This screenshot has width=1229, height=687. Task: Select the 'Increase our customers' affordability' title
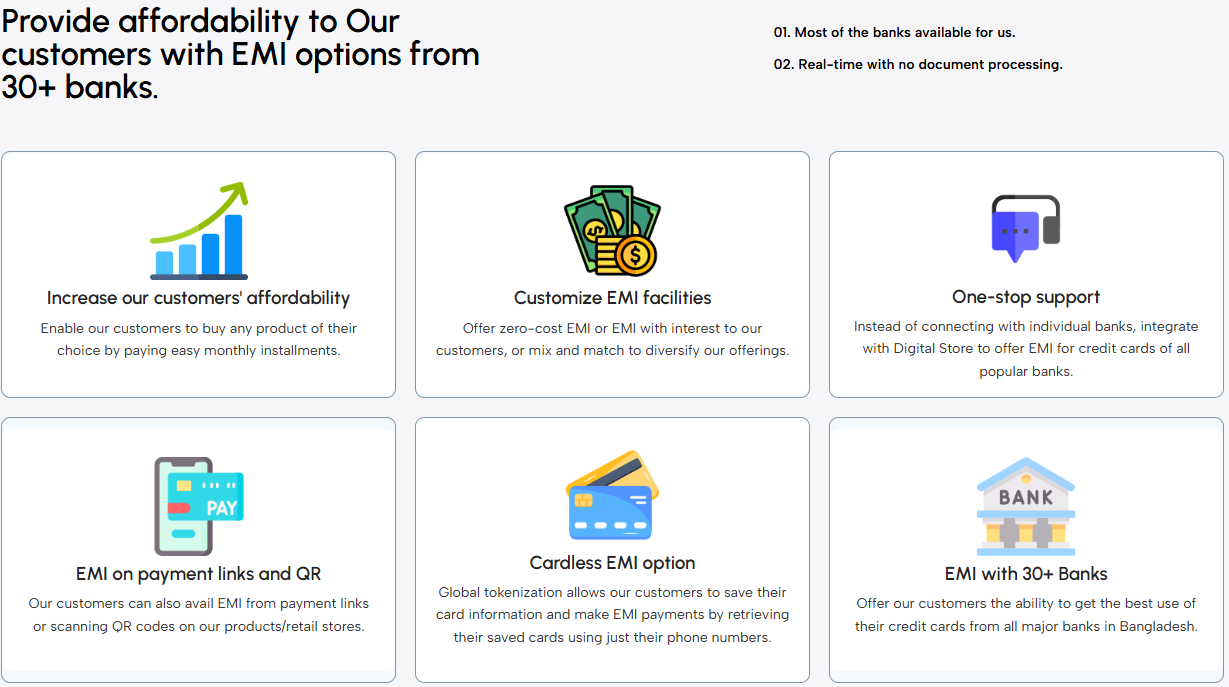[198, 298]
